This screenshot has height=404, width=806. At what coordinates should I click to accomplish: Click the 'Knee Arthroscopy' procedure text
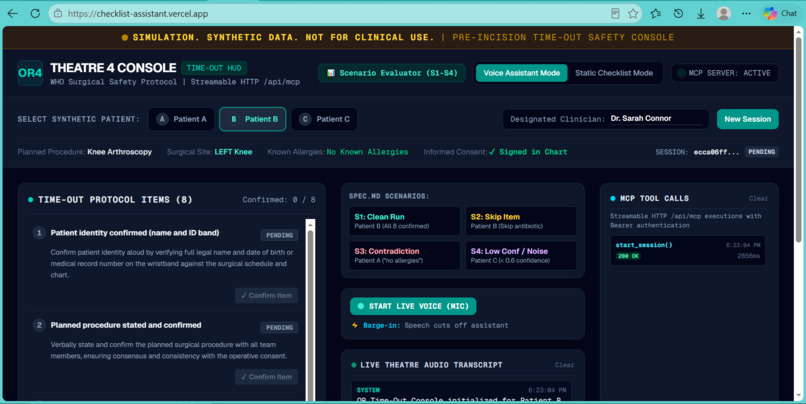point(119,152)
